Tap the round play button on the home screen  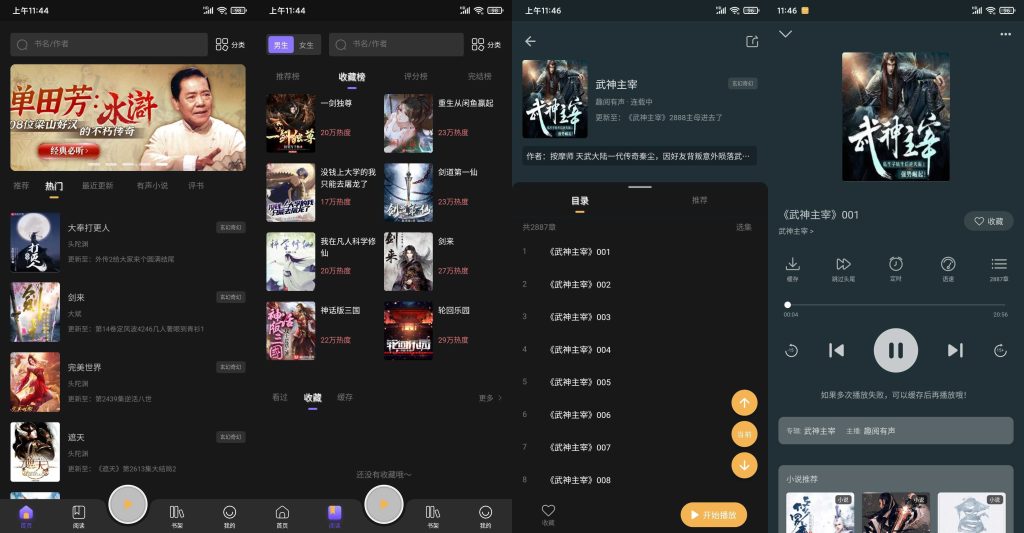pyautogui.click(x=128, y=504)
